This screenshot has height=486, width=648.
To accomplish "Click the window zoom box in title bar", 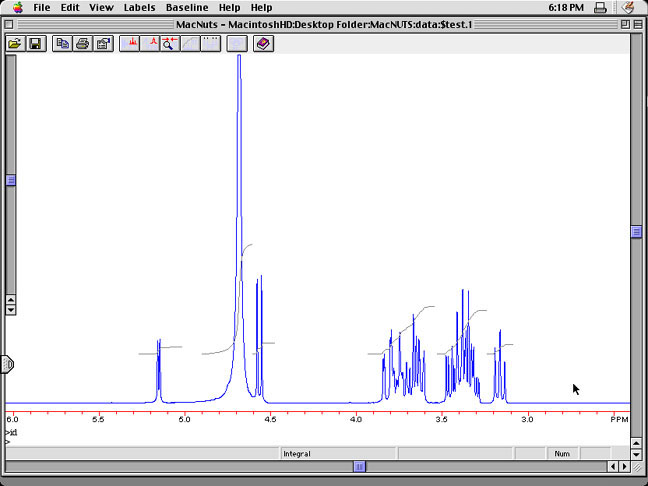I will pos(623,24).
